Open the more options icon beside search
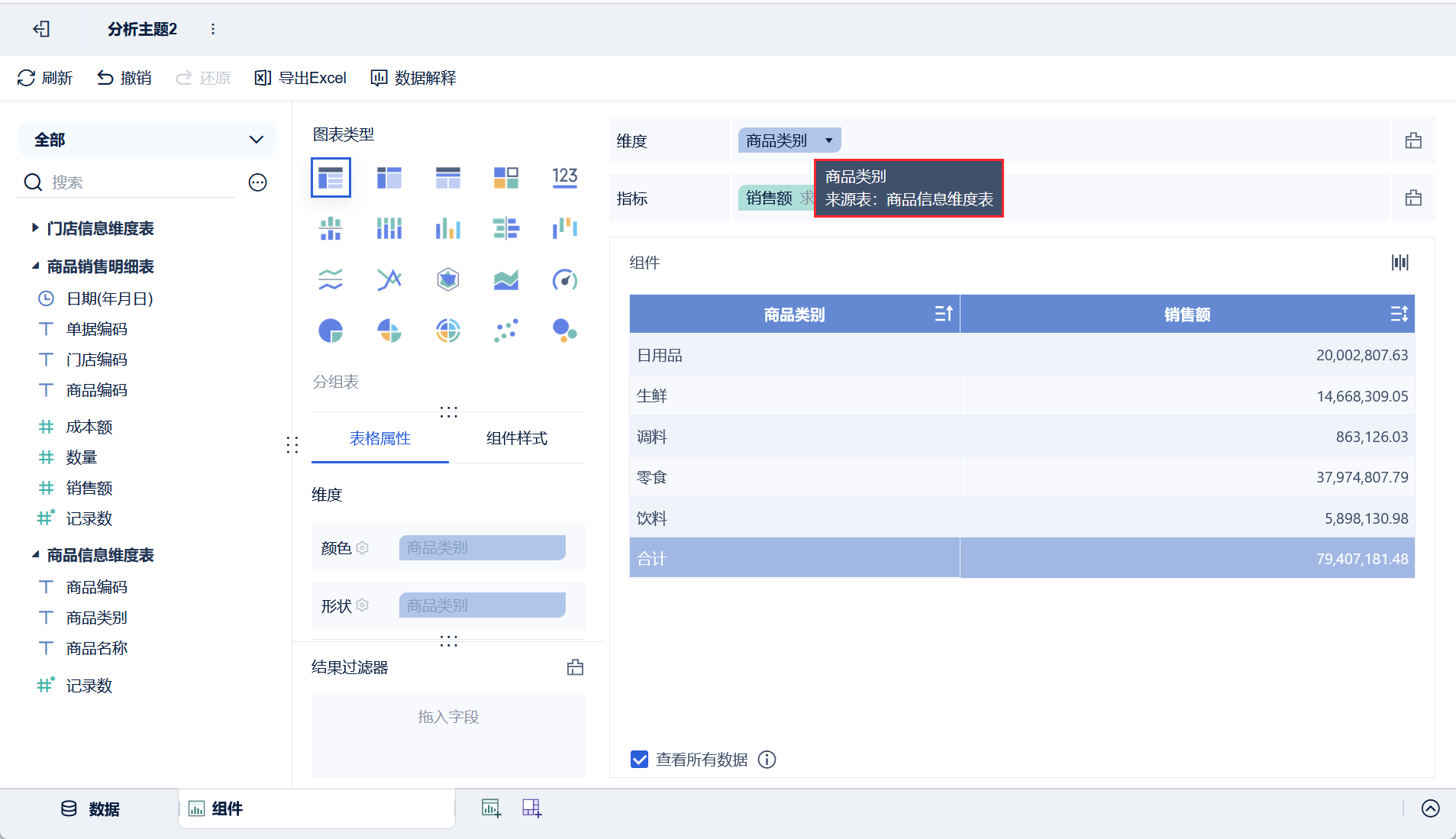The height and width of the screenshot is (839, 1456). [258, 182]
